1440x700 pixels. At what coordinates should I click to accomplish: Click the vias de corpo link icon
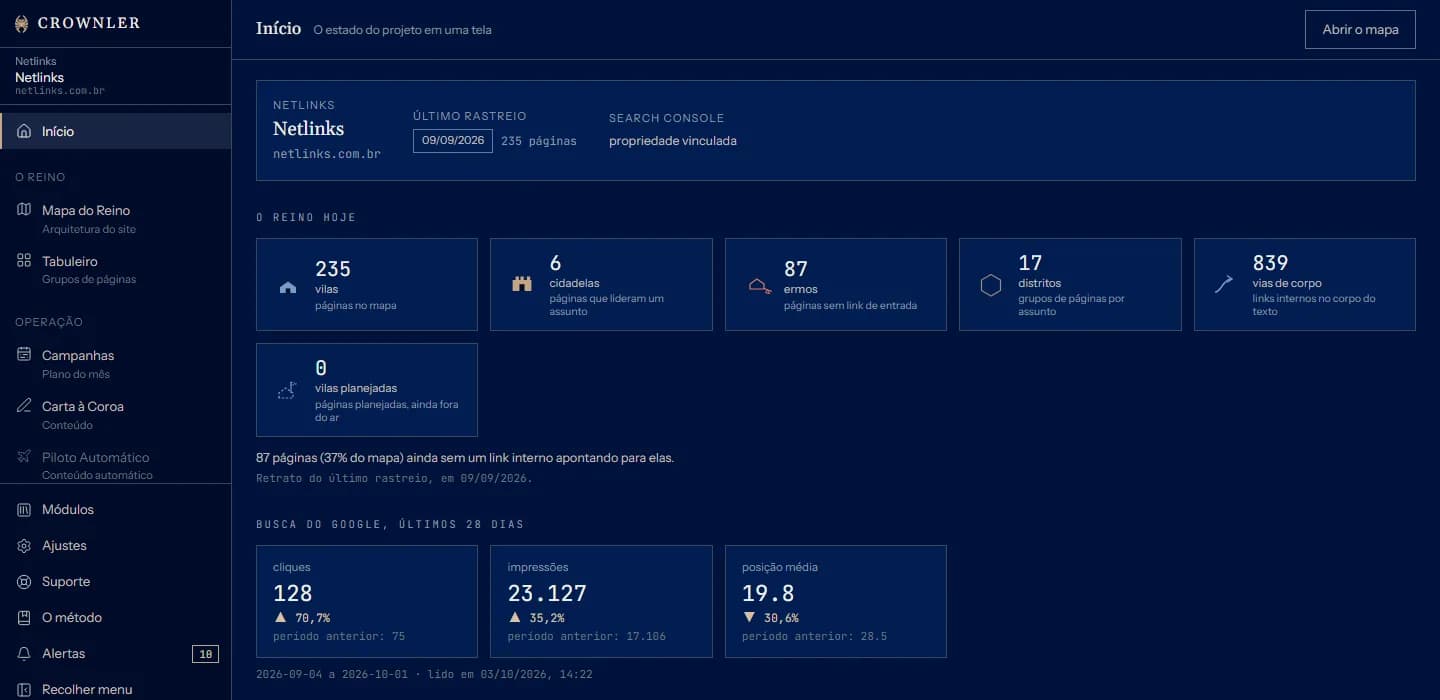[1224, 285]
